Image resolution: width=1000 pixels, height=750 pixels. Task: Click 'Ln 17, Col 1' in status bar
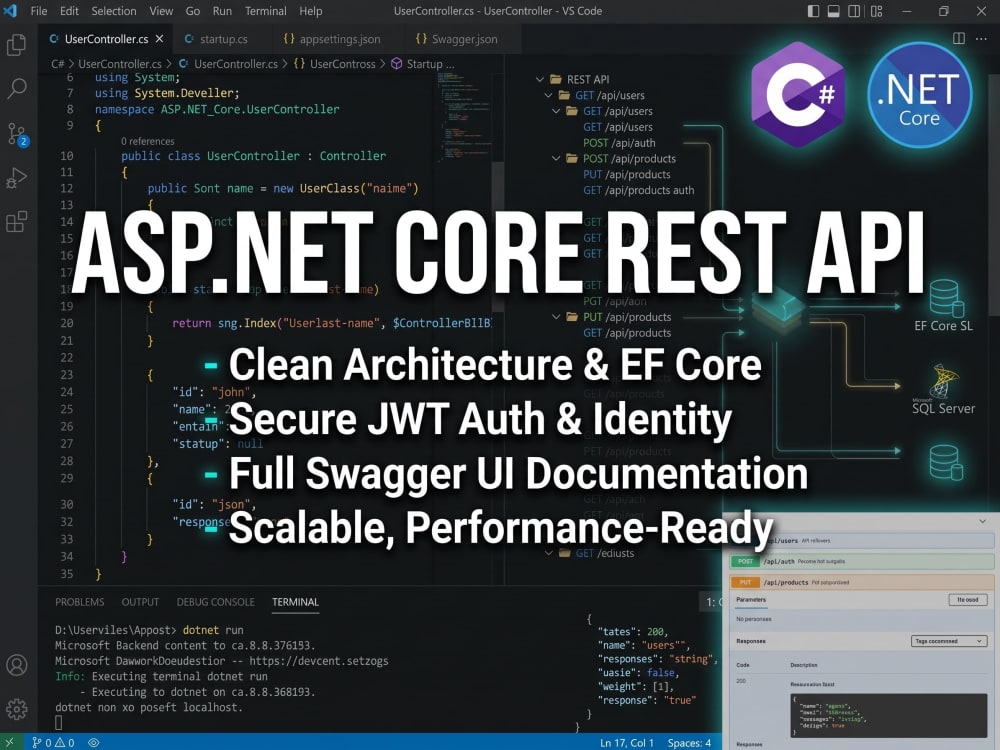(x=627, y=743)
